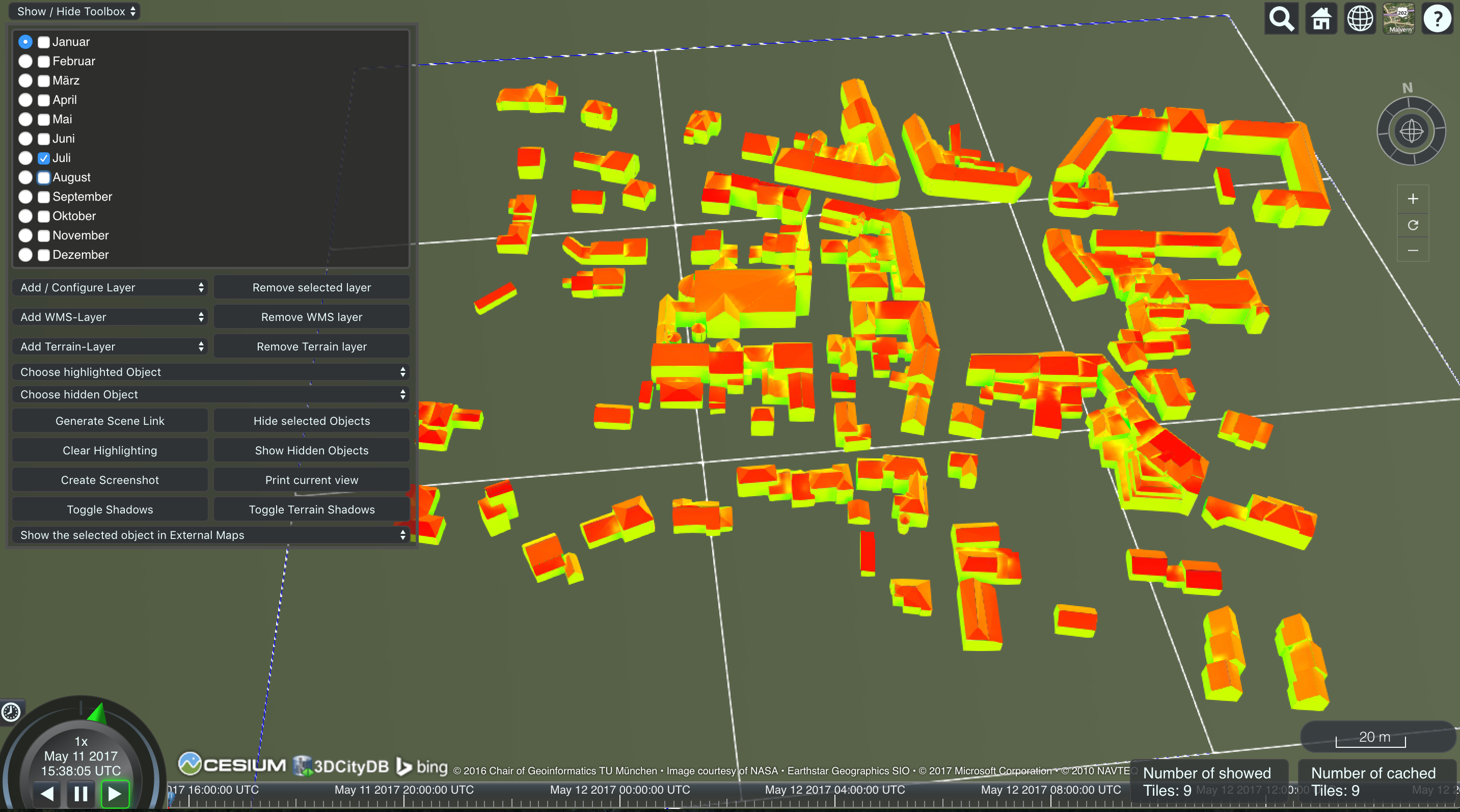Zoom in with the plus control
The width and height of the screenshot is (1460, 812).
tap(1413, 199)
